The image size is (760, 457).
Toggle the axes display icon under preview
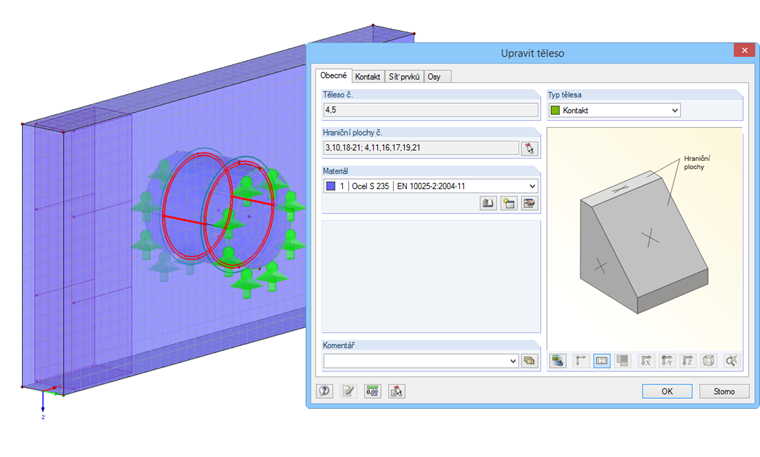(580, 361)
